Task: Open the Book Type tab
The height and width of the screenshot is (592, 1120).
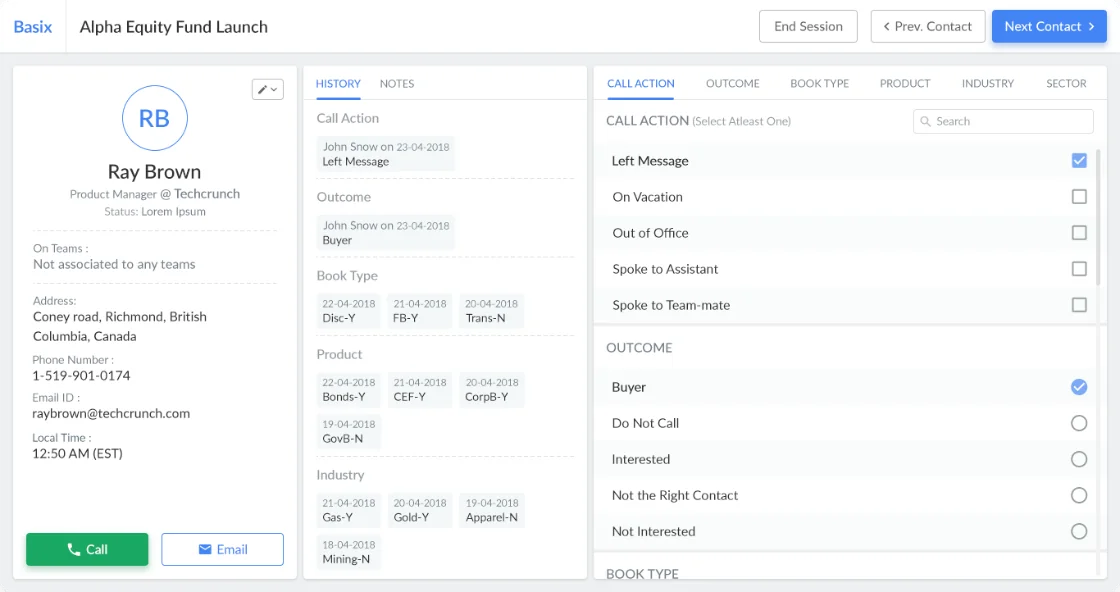Action: [819, 84]
